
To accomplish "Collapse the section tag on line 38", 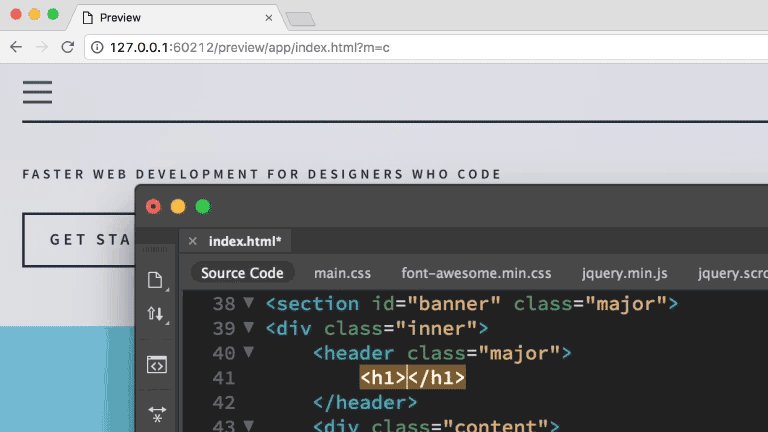I will (248, 304).
